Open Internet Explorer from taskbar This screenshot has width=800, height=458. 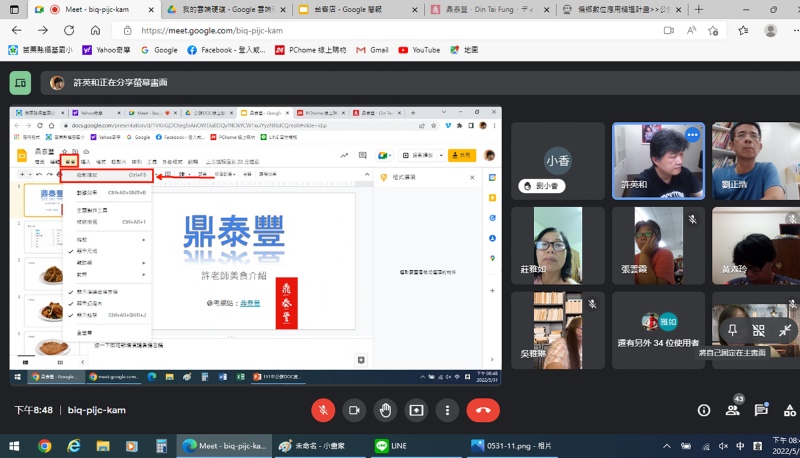pyautogui.click(x=73, y=446)
